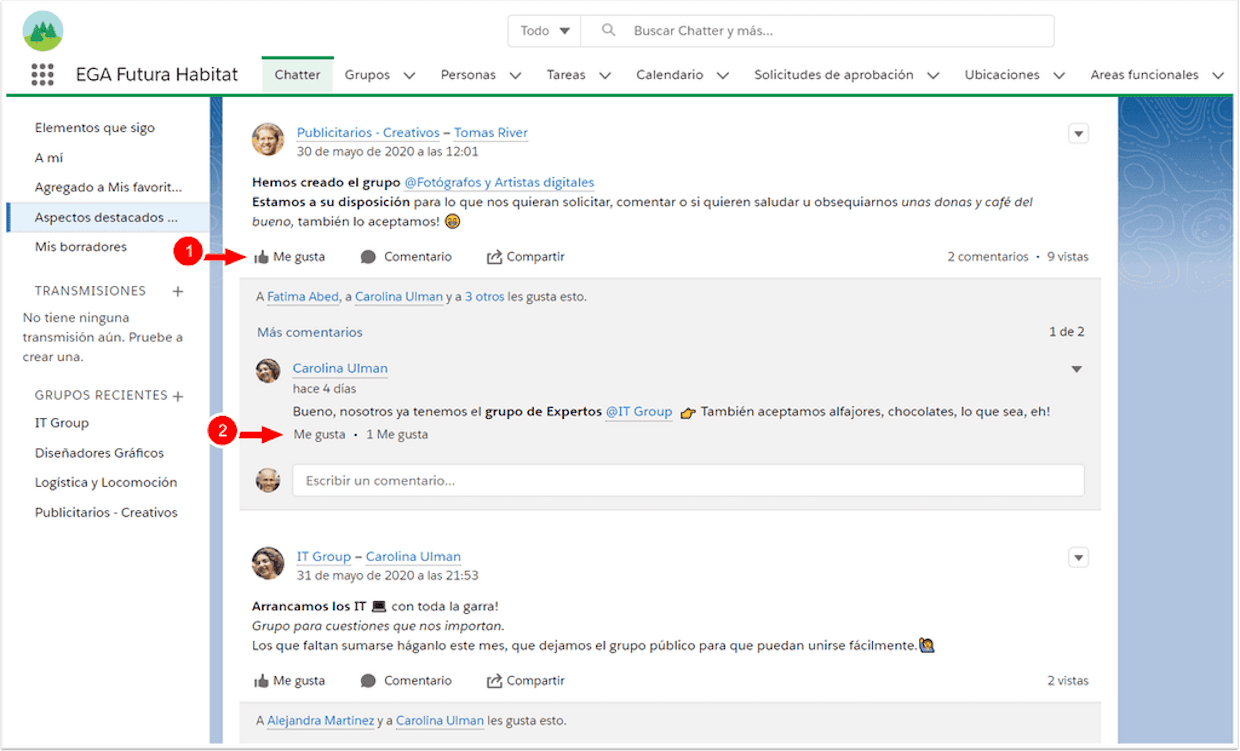Expand the Tareas tab chevron
This screenshot has height=751, width=1240.
(x=605, y=75)
